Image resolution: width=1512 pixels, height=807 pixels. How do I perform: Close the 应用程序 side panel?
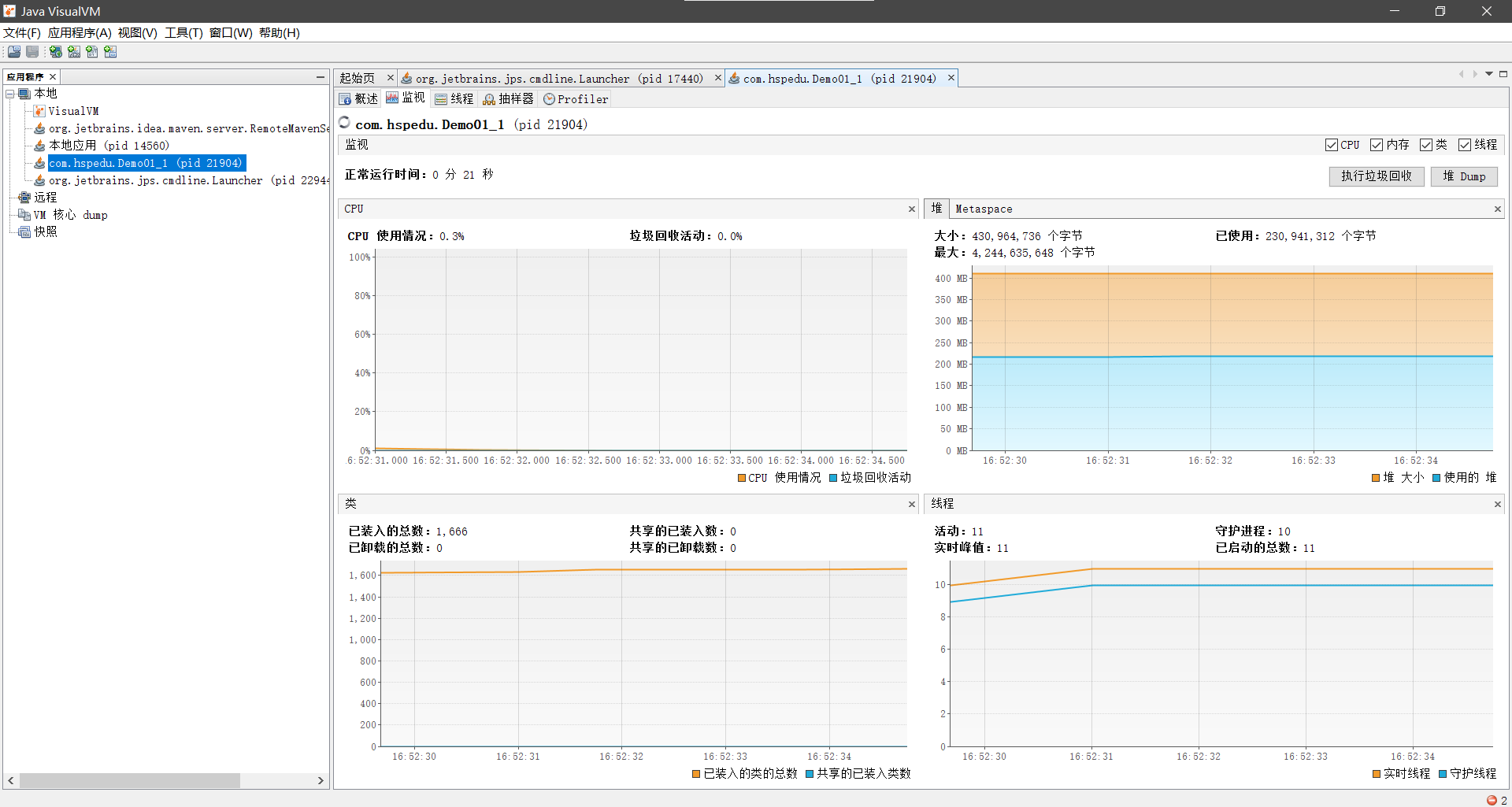tap(53, 76)
